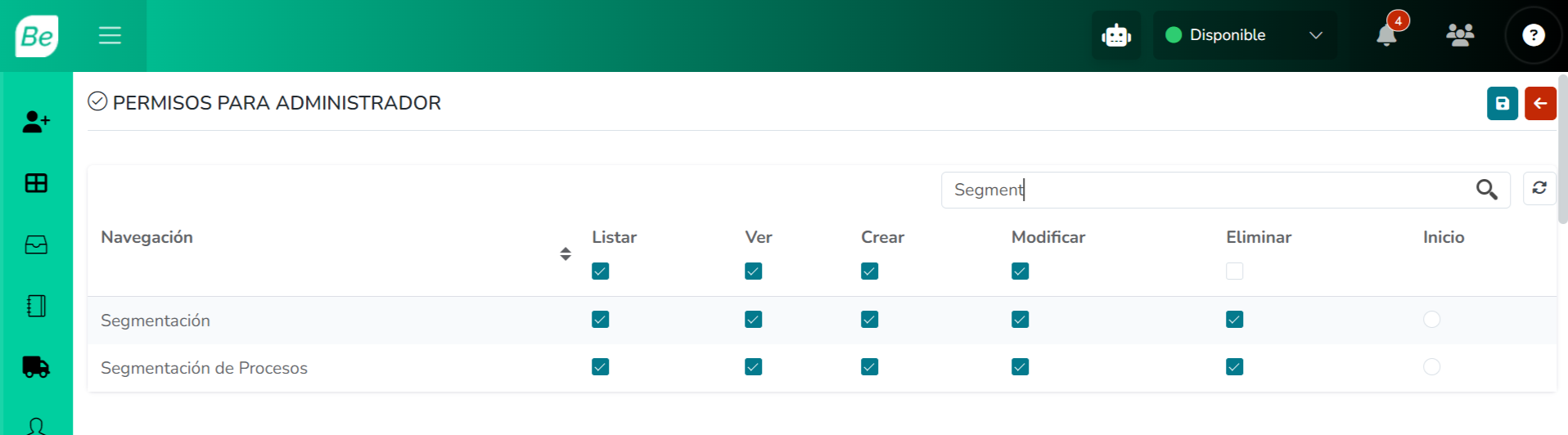Open the dashboard grid sidebar icon
The width and height of the screenshot is (1568, 435).
point(36,183)
